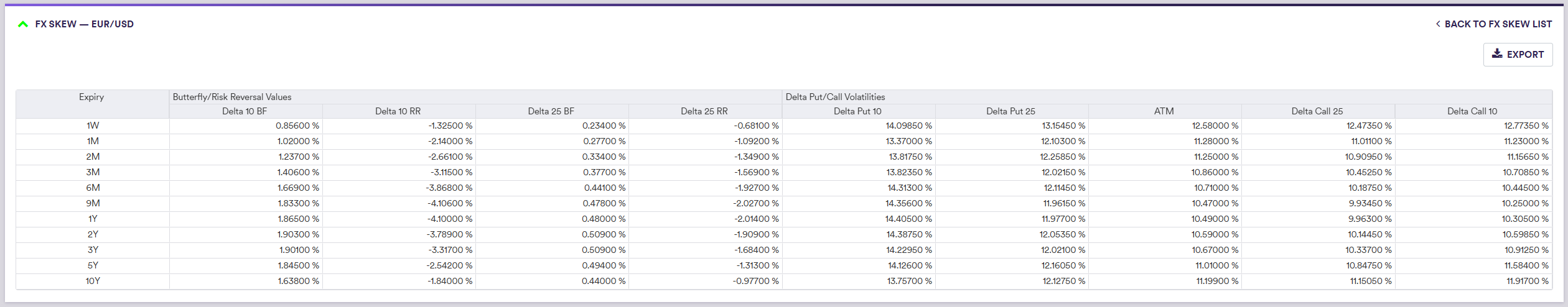Select the ATM column header
1568x307 pixels.
1164,111
